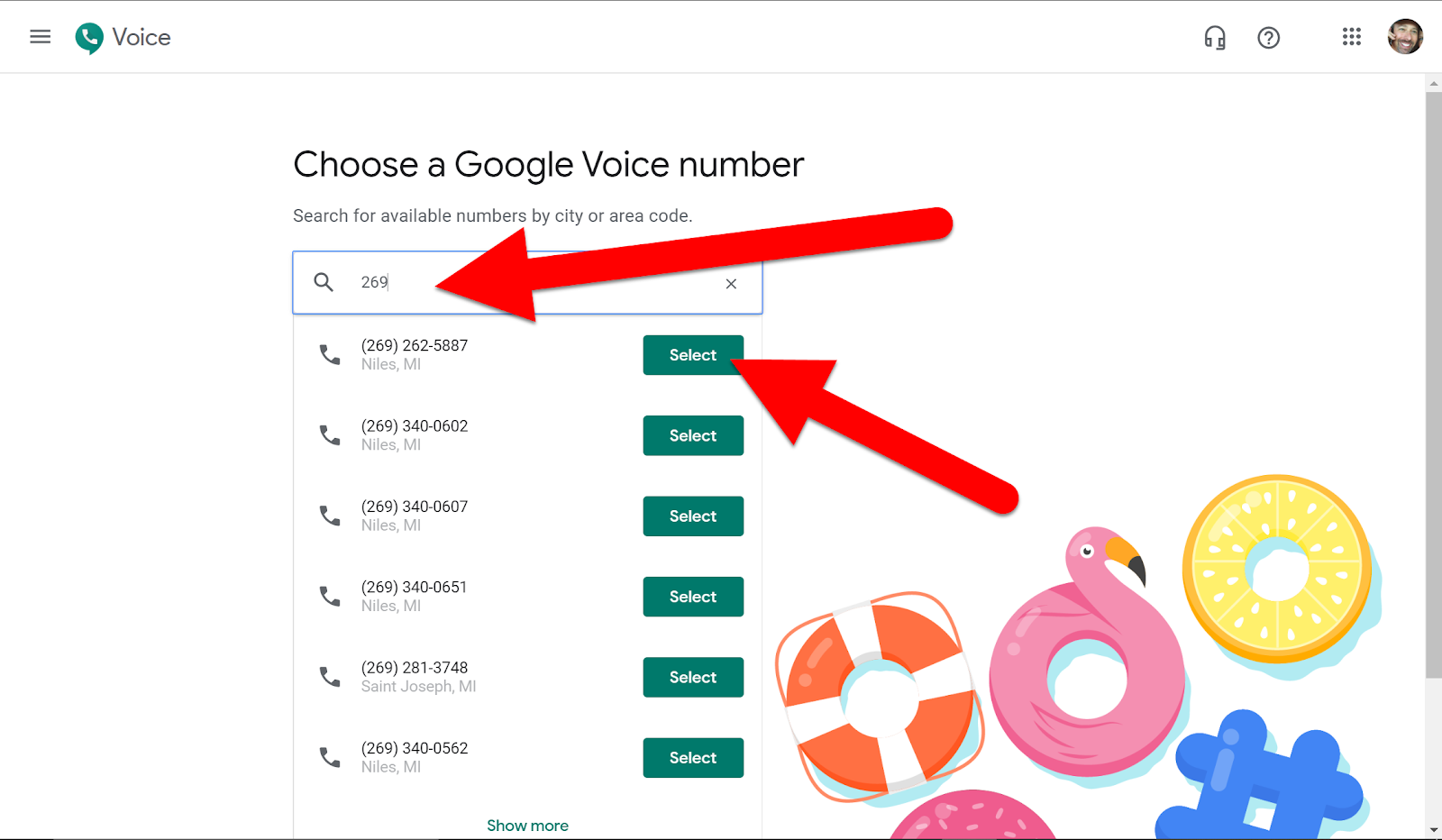
Task: Click the scrollbar down arrow
Action: [x=1433, y=830]
